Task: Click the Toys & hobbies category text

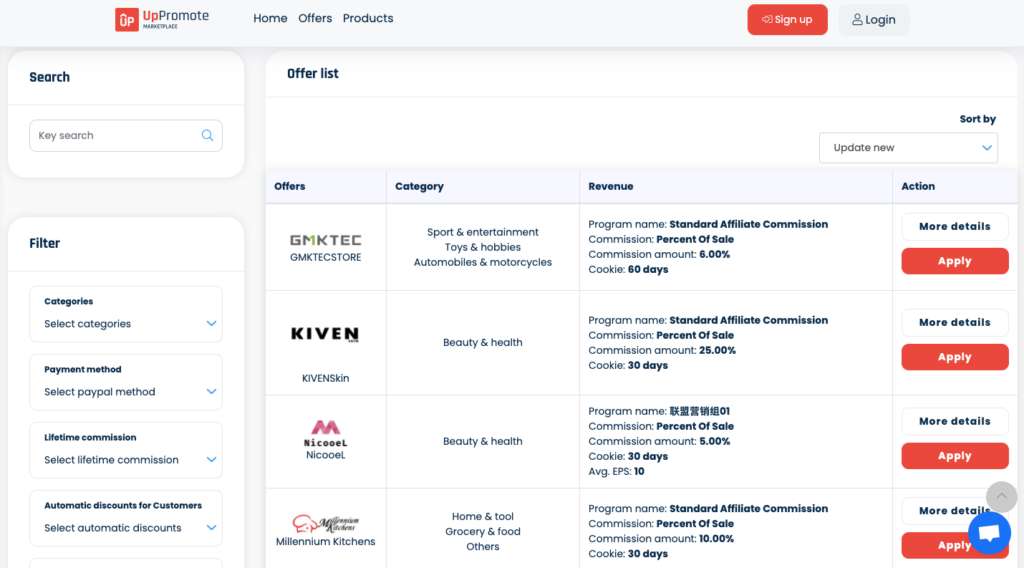Action: (x=483, y=247)
